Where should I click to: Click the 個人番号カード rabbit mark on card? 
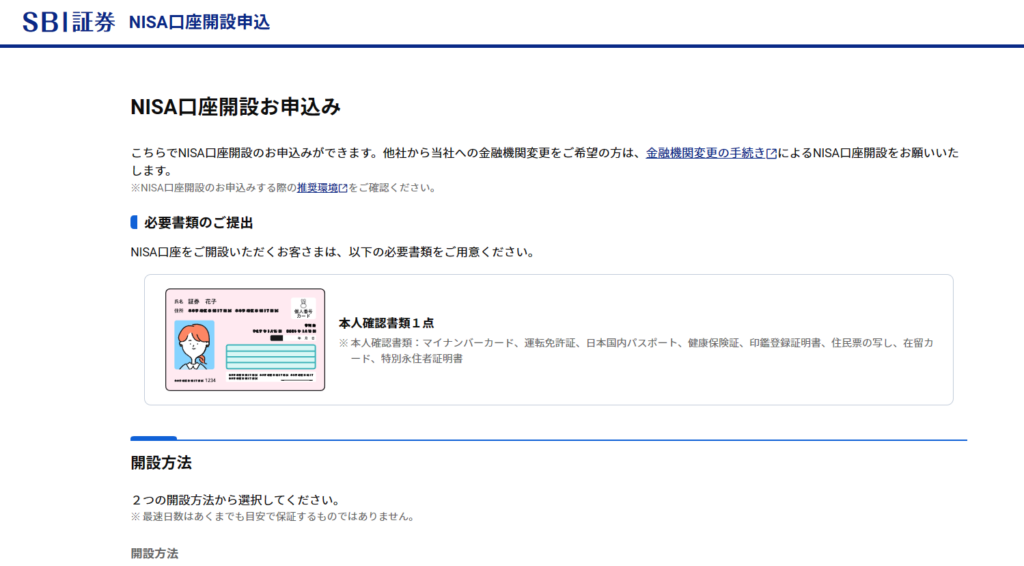click(x=303, y=308)
